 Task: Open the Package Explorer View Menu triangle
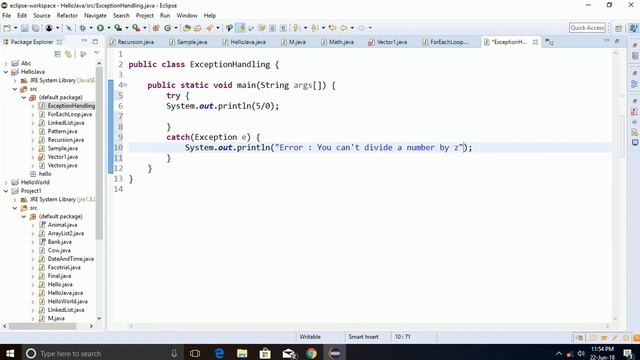(x=97, y=53)
